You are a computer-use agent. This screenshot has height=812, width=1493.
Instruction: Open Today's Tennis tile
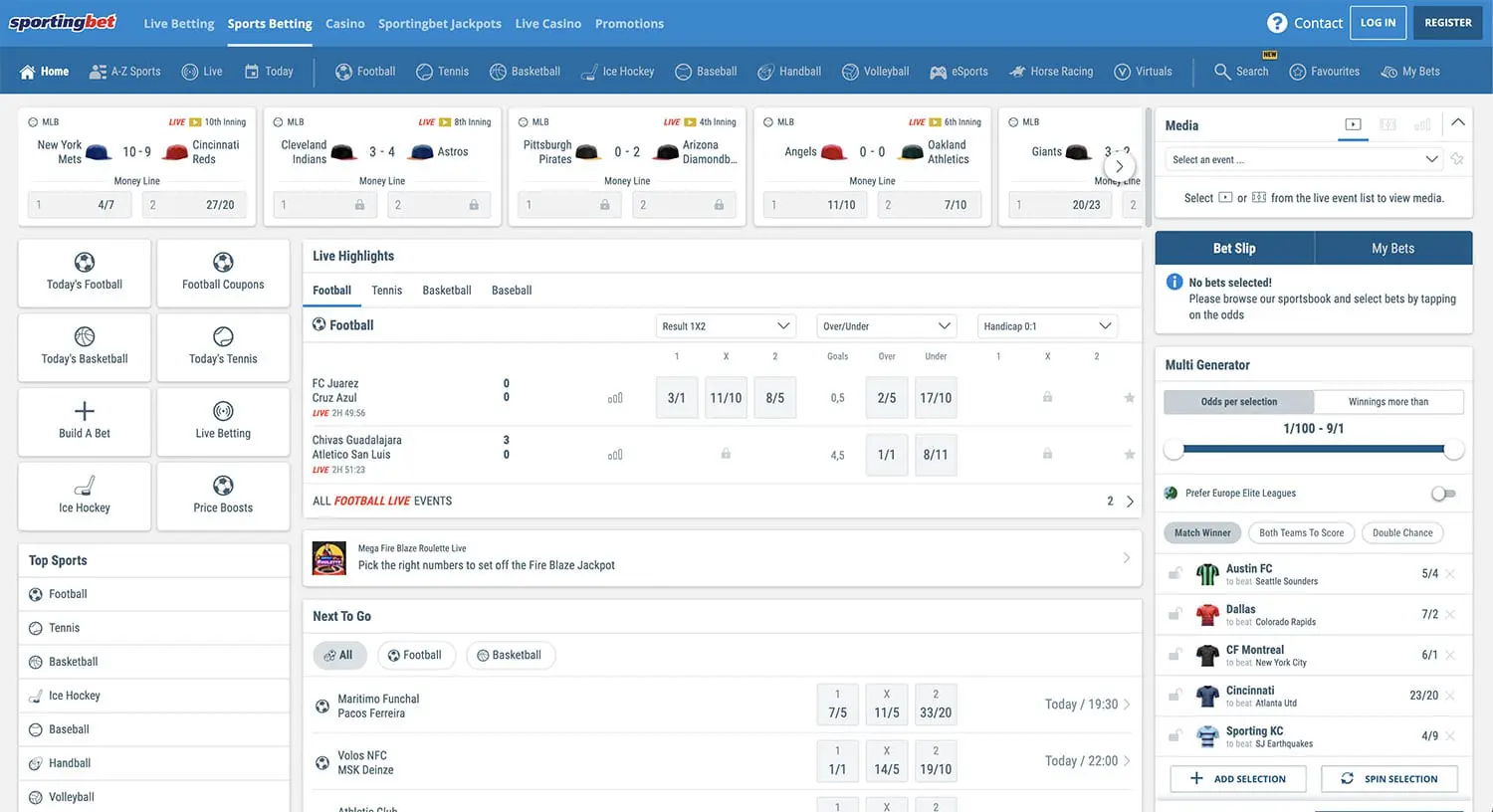click(223, 347)
